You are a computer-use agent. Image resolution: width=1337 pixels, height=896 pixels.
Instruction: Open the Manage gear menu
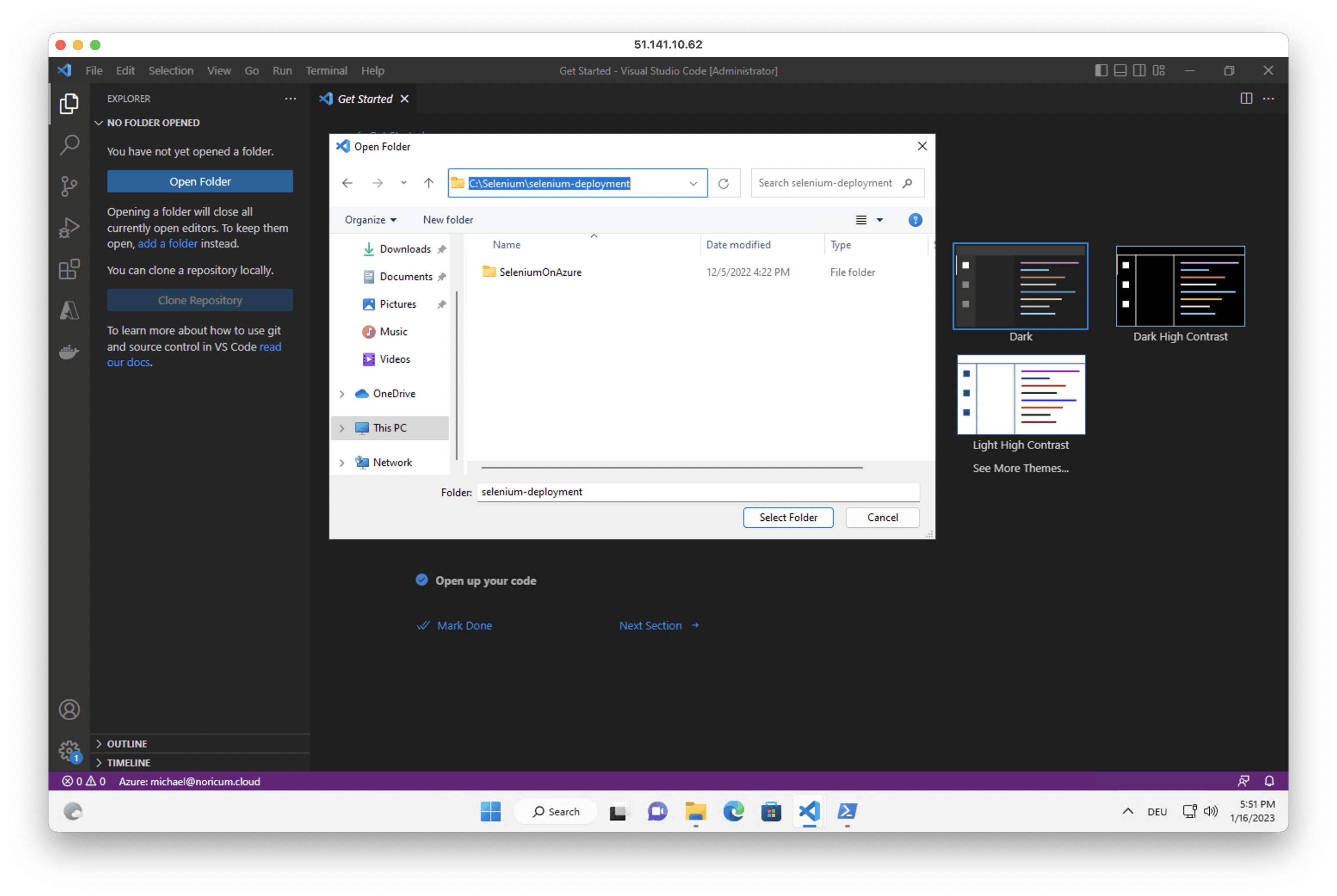click(69, 750)
